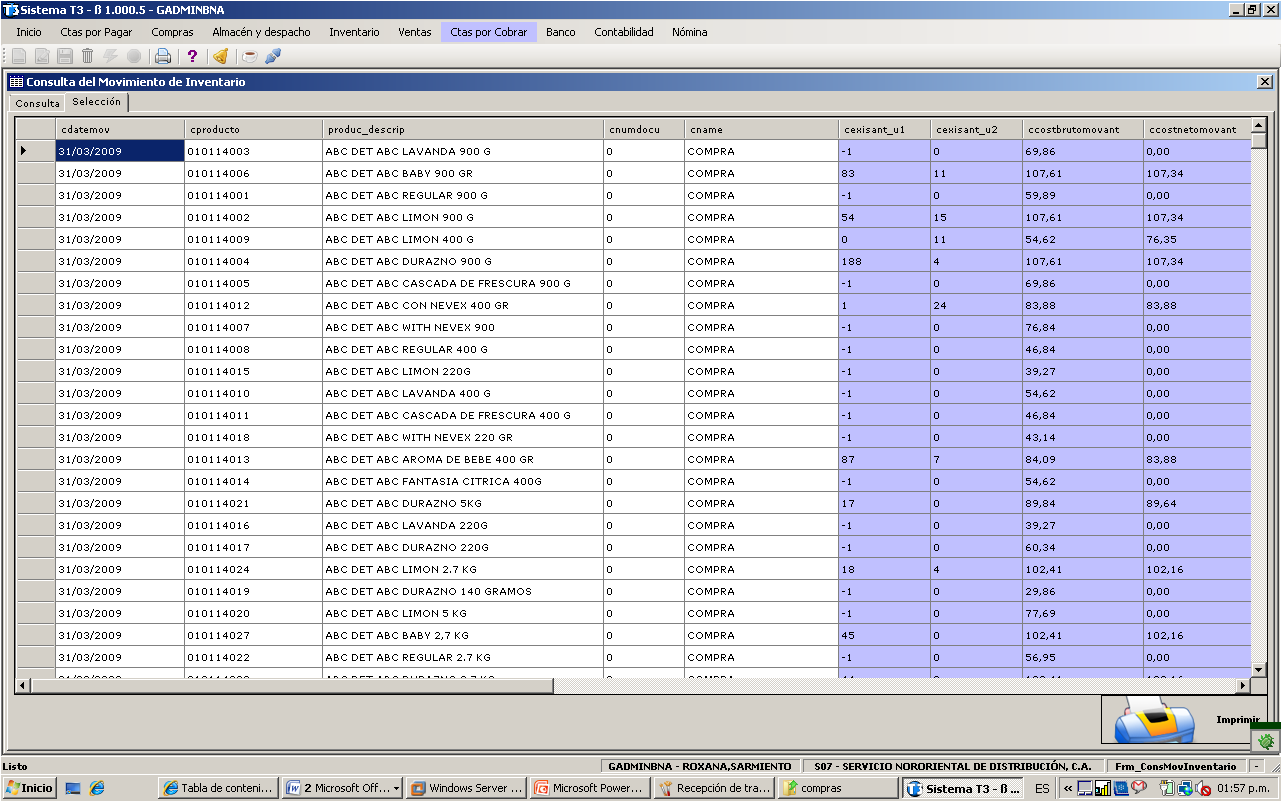Open the Nómina menu
Image resolution: width=1282 pixels, height=802 pixels.
point(689,32)
